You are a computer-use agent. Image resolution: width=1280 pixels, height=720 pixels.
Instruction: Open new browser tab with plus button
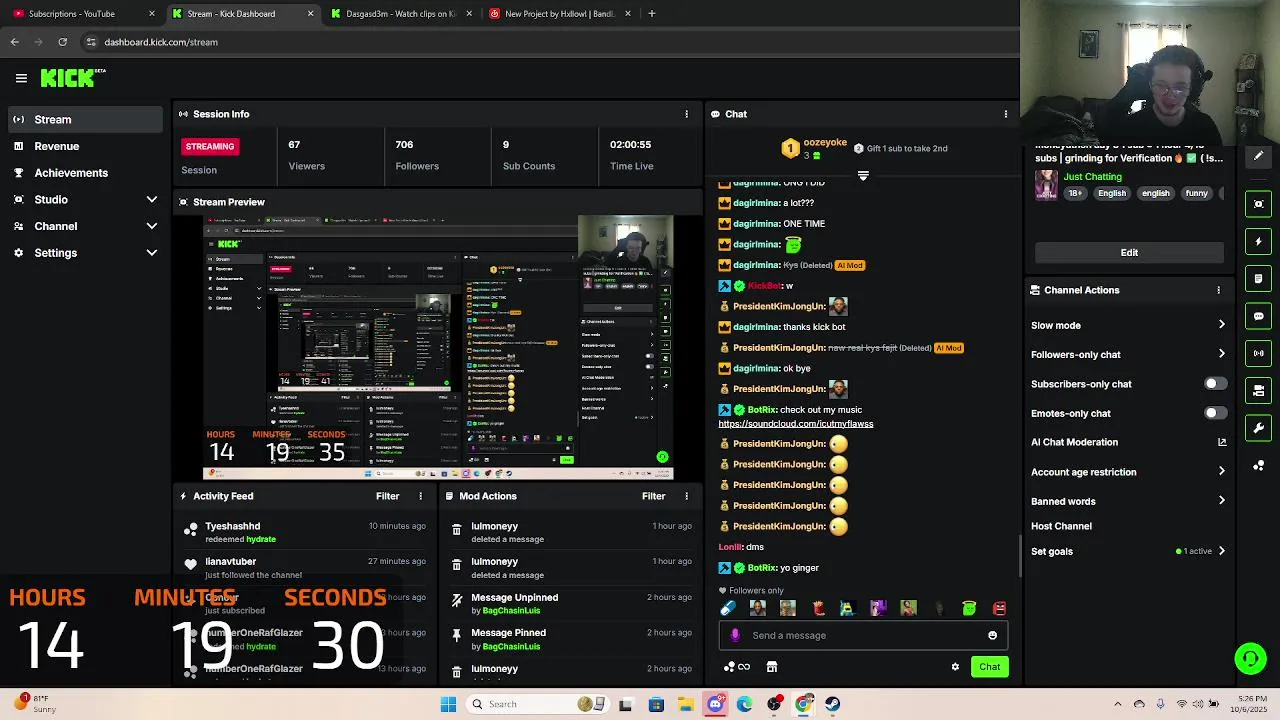coord(651,14)
